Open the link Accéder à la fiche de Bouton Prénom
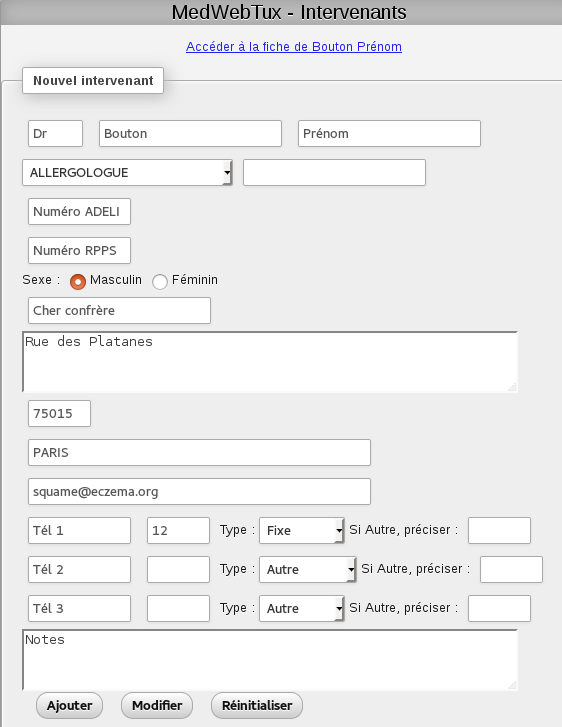Viewport: 562px width, 727px height. (294, 47)
